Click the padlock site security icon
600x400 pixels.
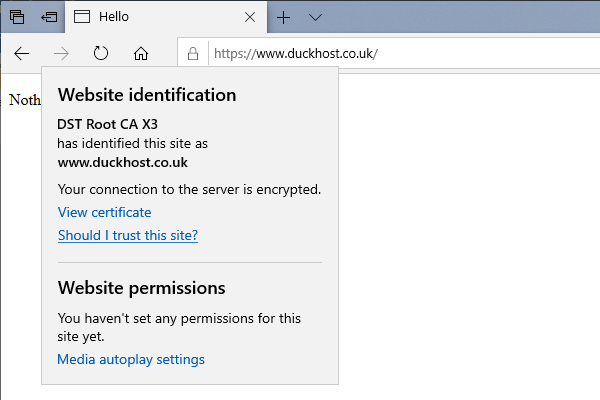pos(193,54)
